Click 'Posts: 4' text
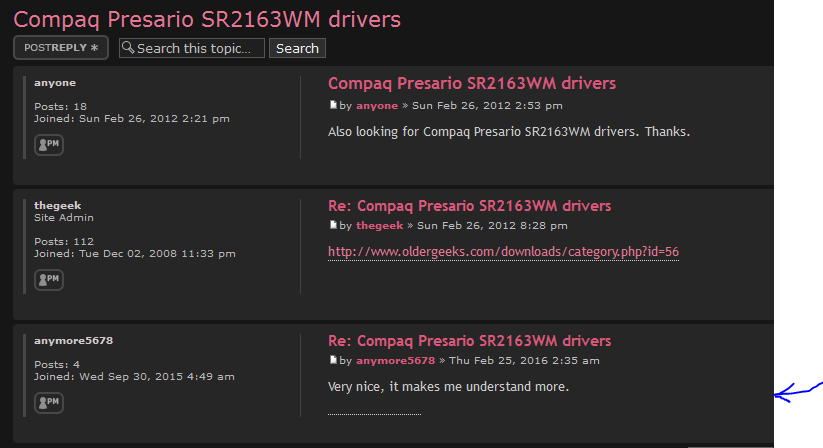The width and height of the screenshot is (823, 448). (x=57, y=364)
